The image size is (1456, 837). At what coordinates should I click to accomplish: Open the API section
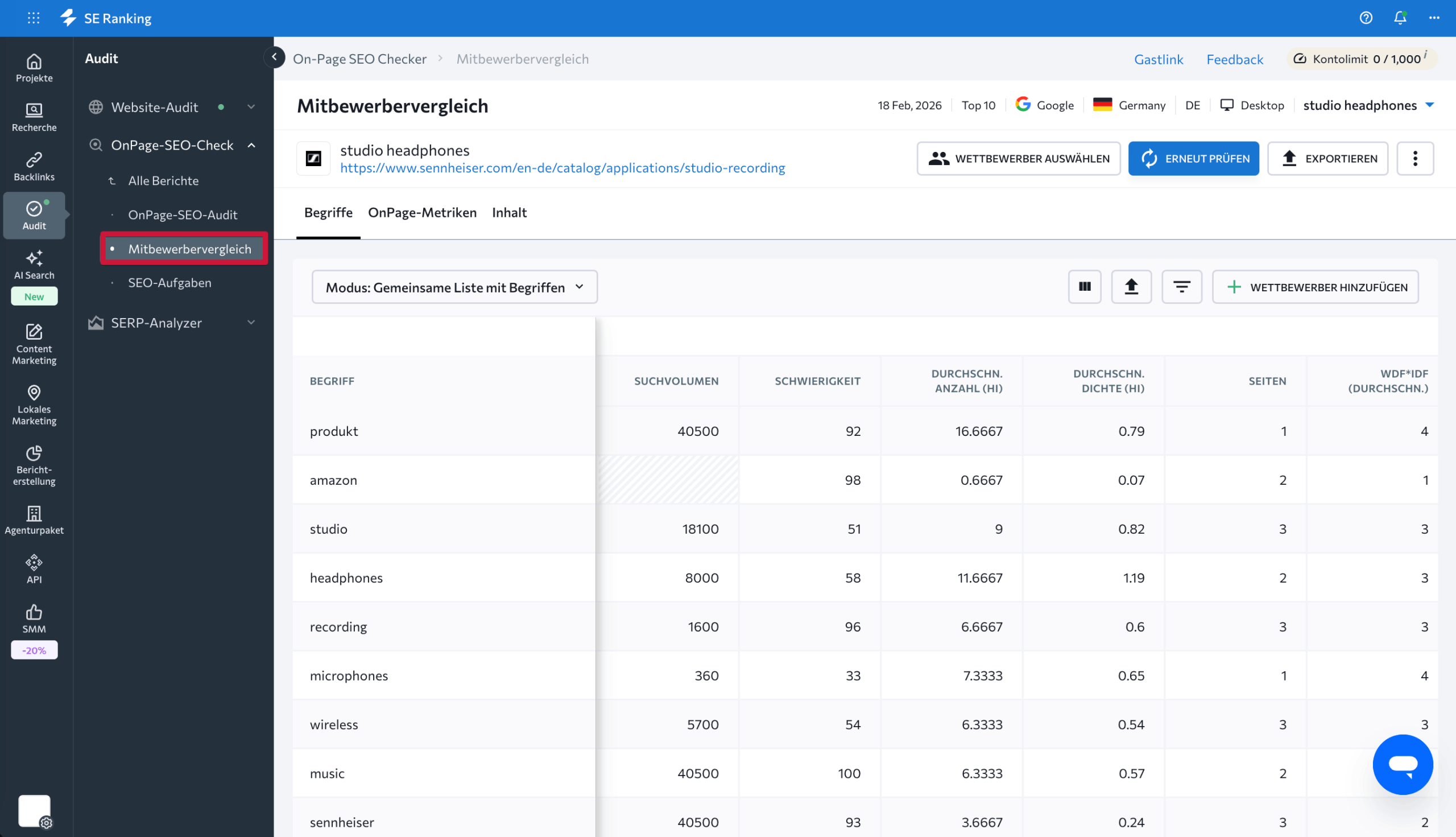pyautogui.click(x=34, y=569)
